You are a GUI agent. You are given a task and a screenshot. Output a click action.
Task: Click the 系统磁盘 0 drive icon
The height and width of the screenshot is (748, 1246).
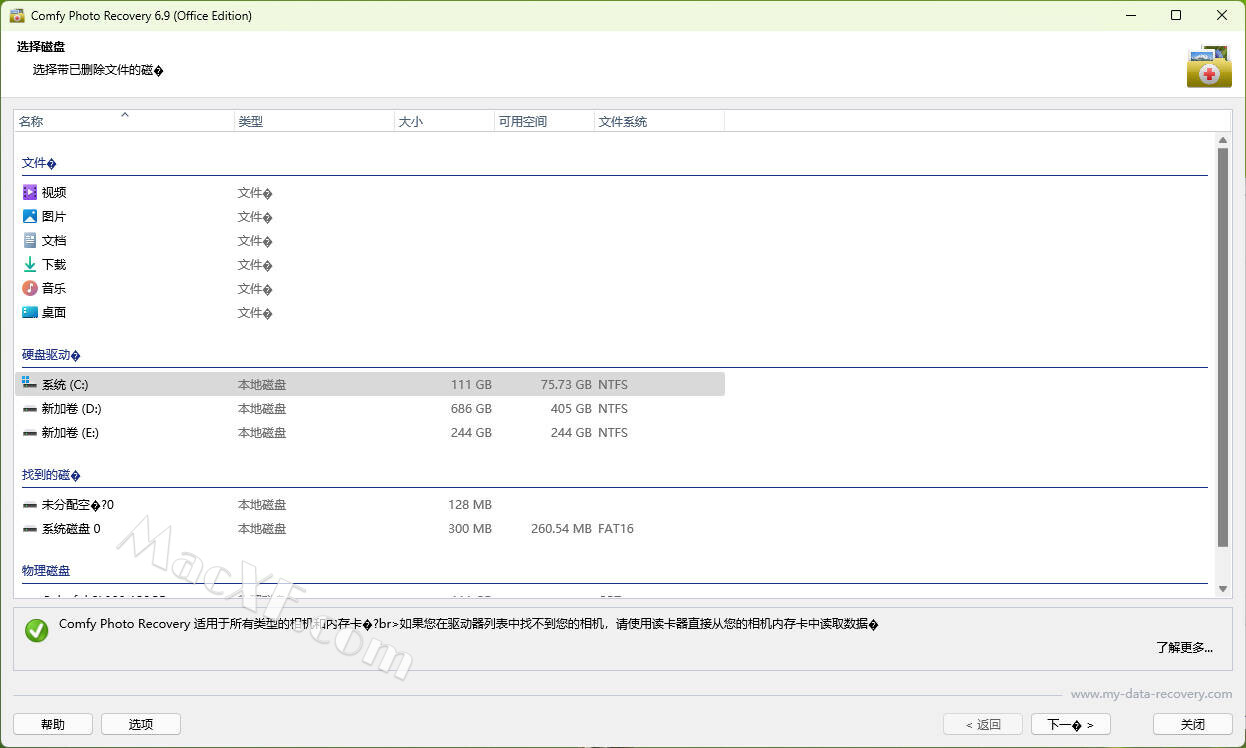point(30,528)
